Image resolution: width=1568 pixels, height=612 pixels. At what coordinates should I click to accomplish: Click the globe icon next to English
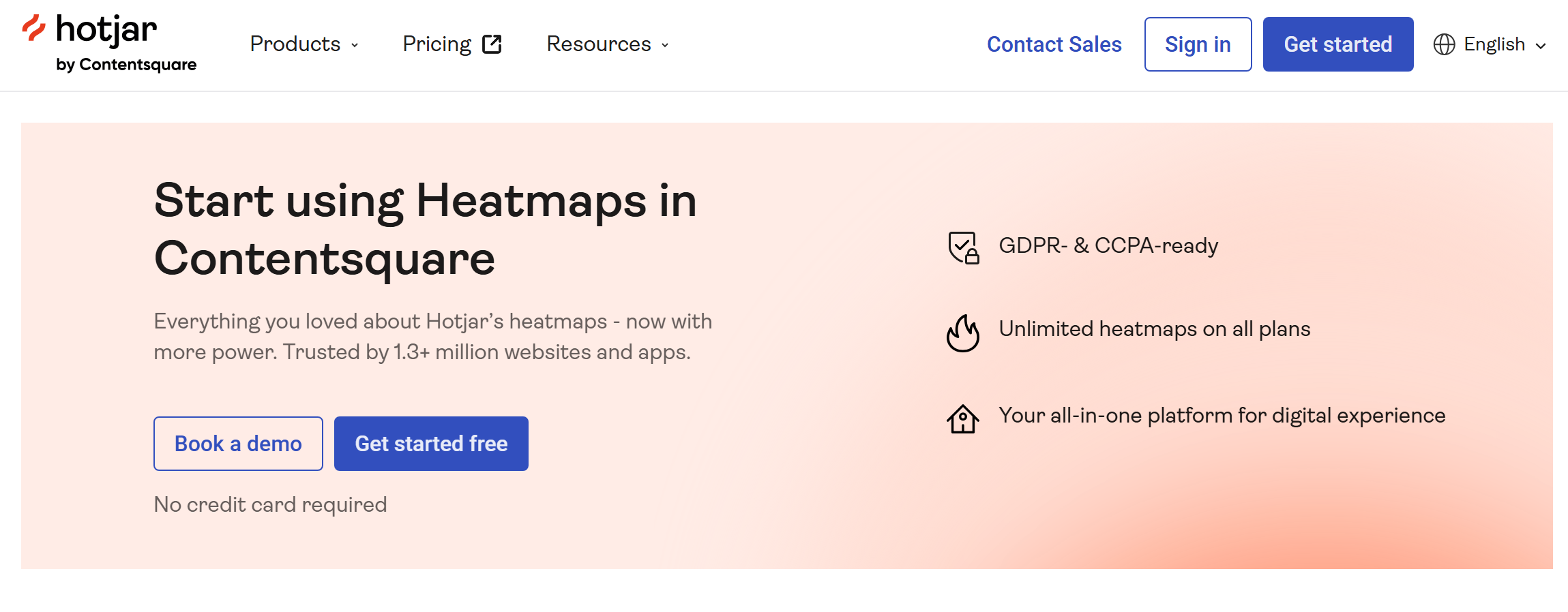click(1444, 44)
